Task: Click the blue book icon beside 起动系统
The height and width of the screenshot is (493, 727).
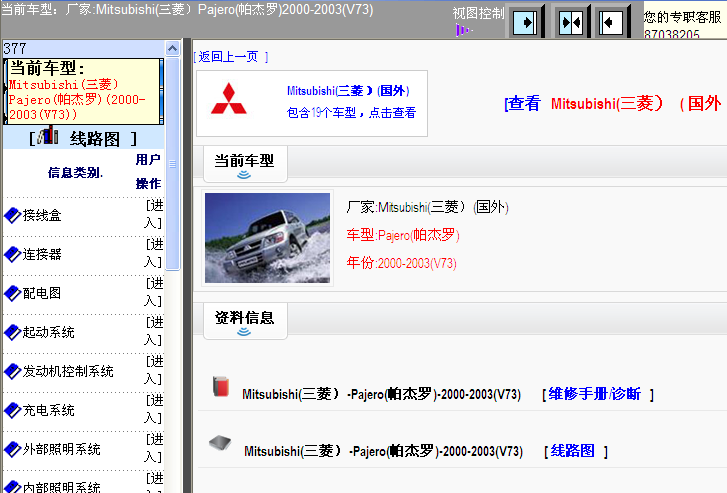Action: click(13, 332)
